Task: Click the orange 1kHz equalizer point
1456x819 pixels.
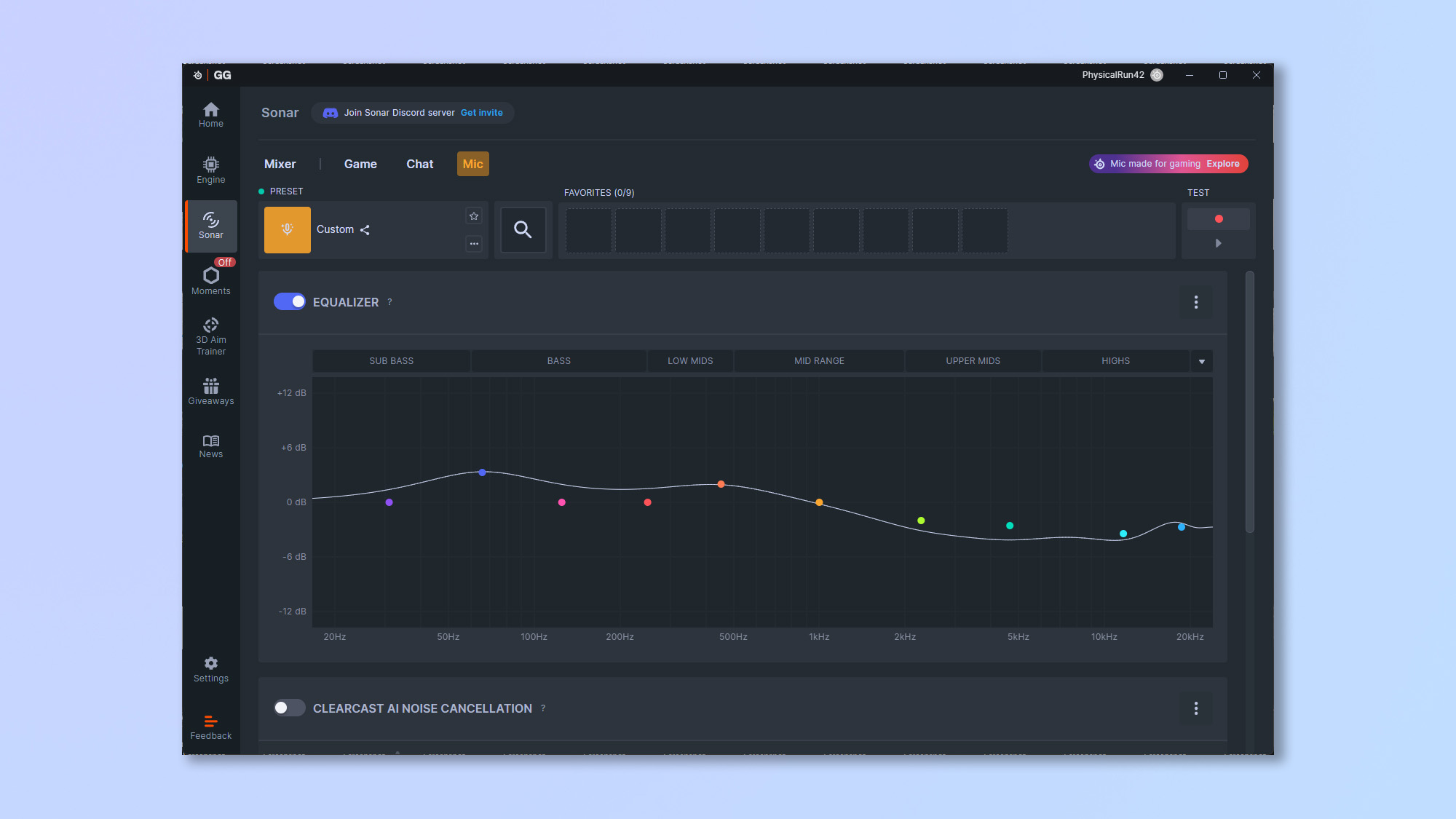Action: [x=819, y=502]
